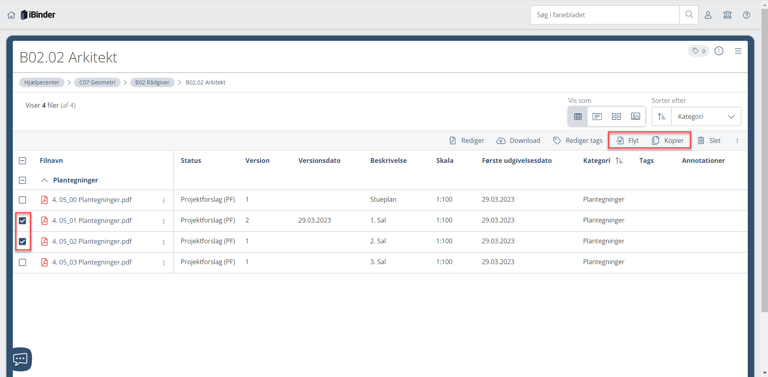Screen dimensions: 768x377
Task: Click the Version column header
Action: pos(257,161)
